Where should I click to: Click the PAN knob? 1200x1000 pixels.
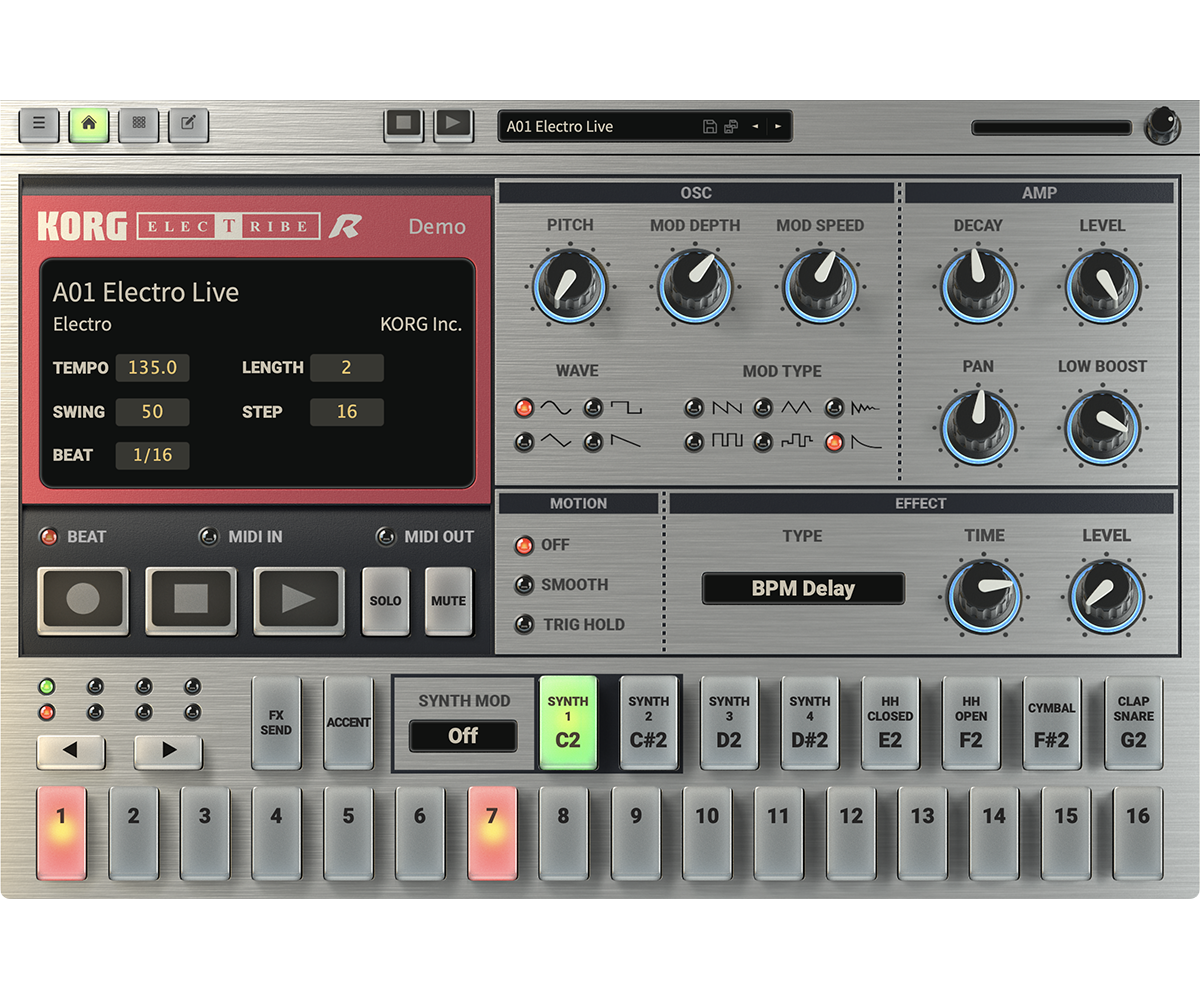click(978, 427)
